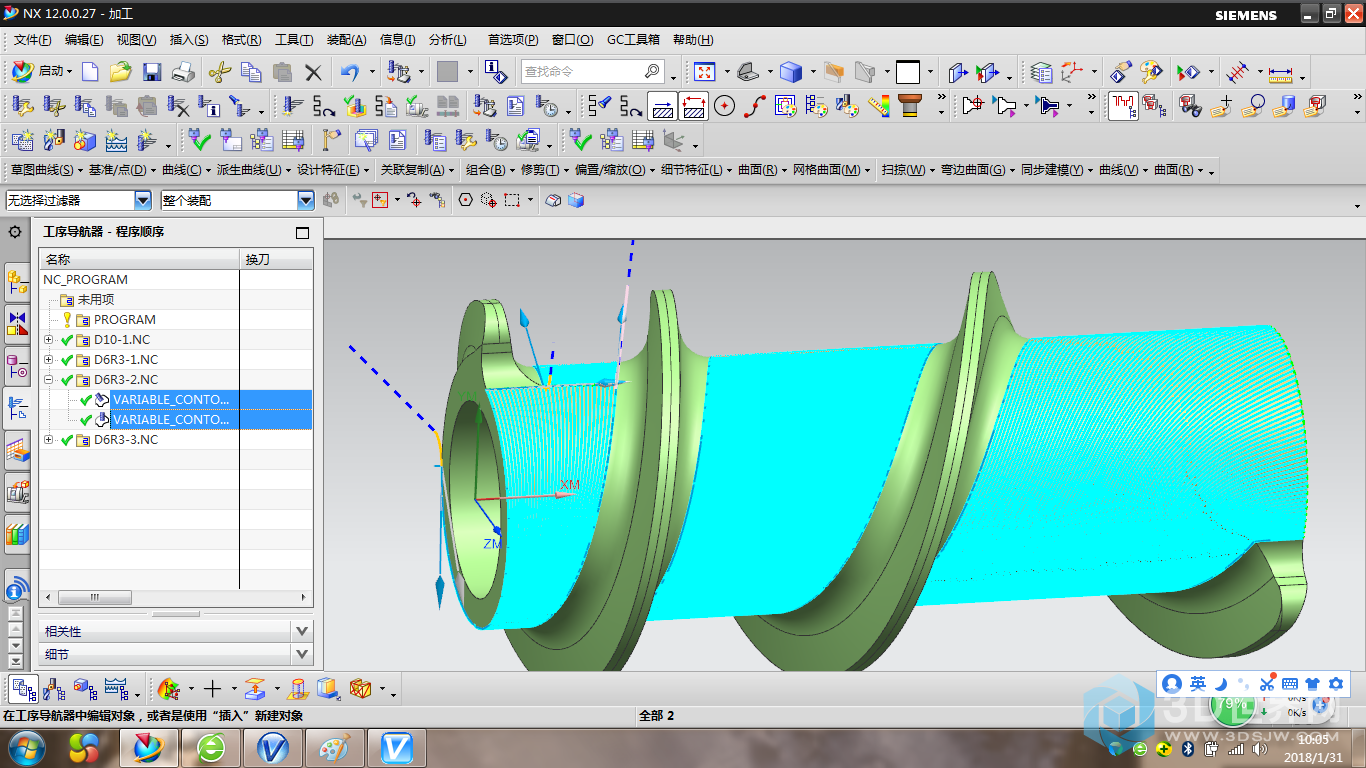The width and height of the screenshot is (1366, 768).
Task: Open the 草图曲线(S) toolbar menu
Action: 45,170
